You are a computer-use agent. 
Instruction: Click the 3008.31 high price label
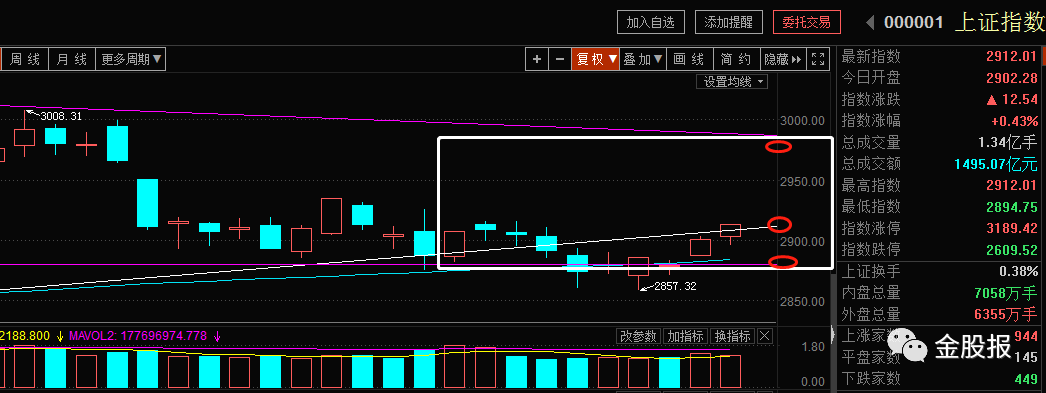(61, 116)
